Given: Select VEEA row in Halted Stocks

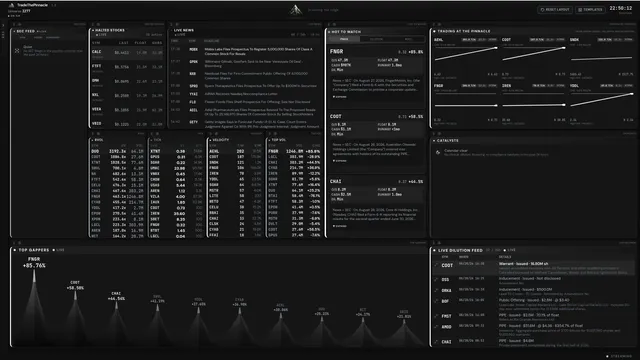Looking at the screenshot, I should point(127,111).
